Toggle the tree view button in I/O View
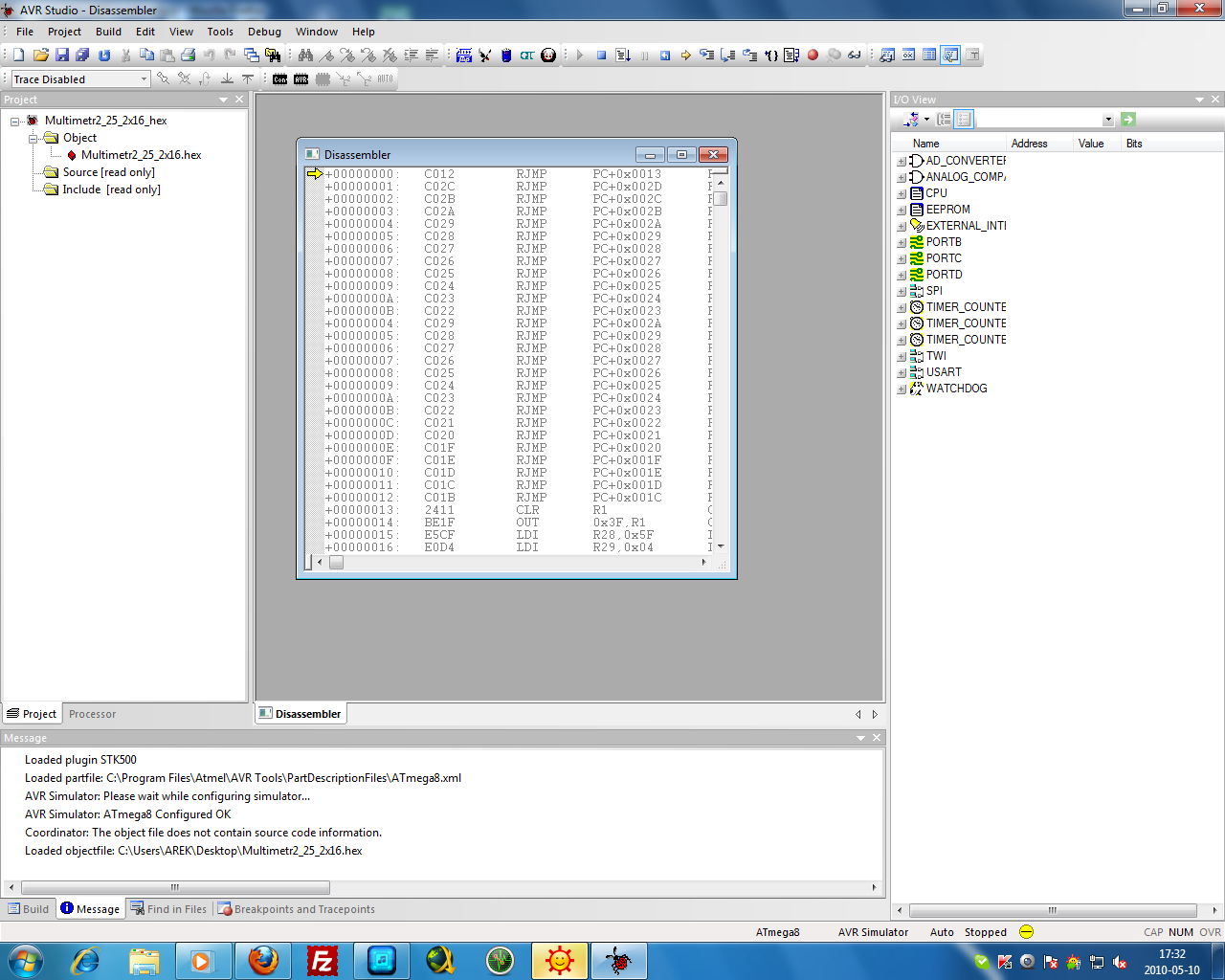Image resolution: width=1225 pixels, height=980 pixels. click(x=944, y=120)
